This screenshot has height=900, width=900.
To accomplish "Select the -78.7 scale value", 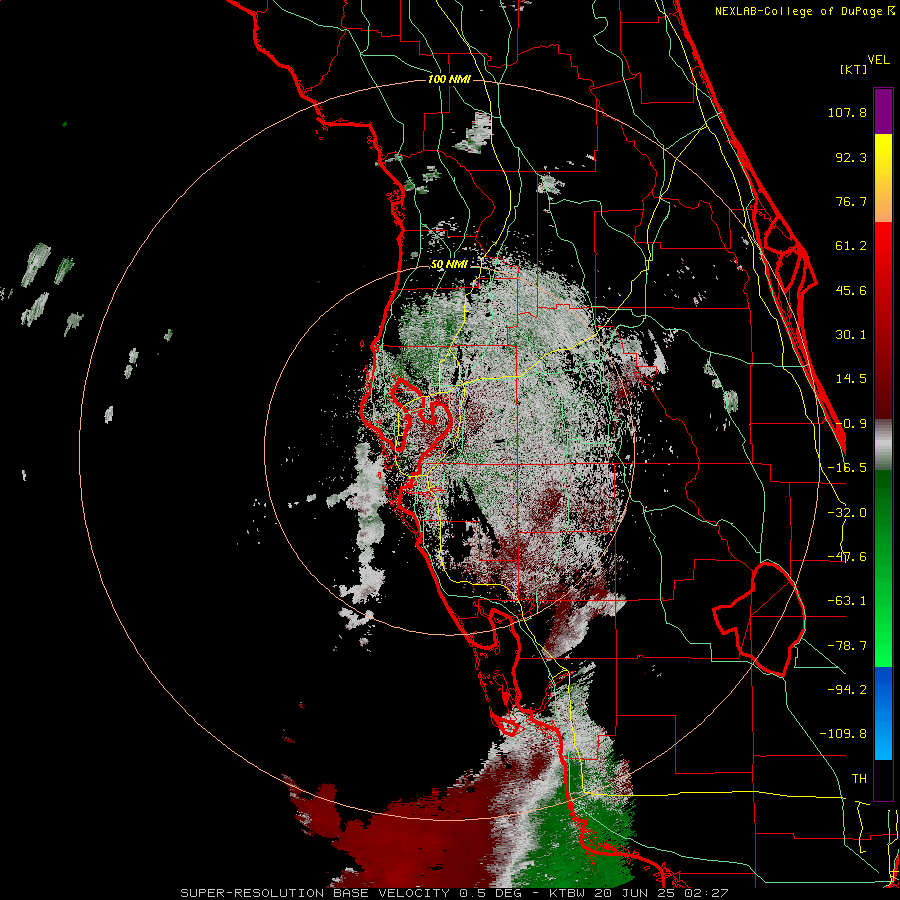I will [x=847, y=646].
